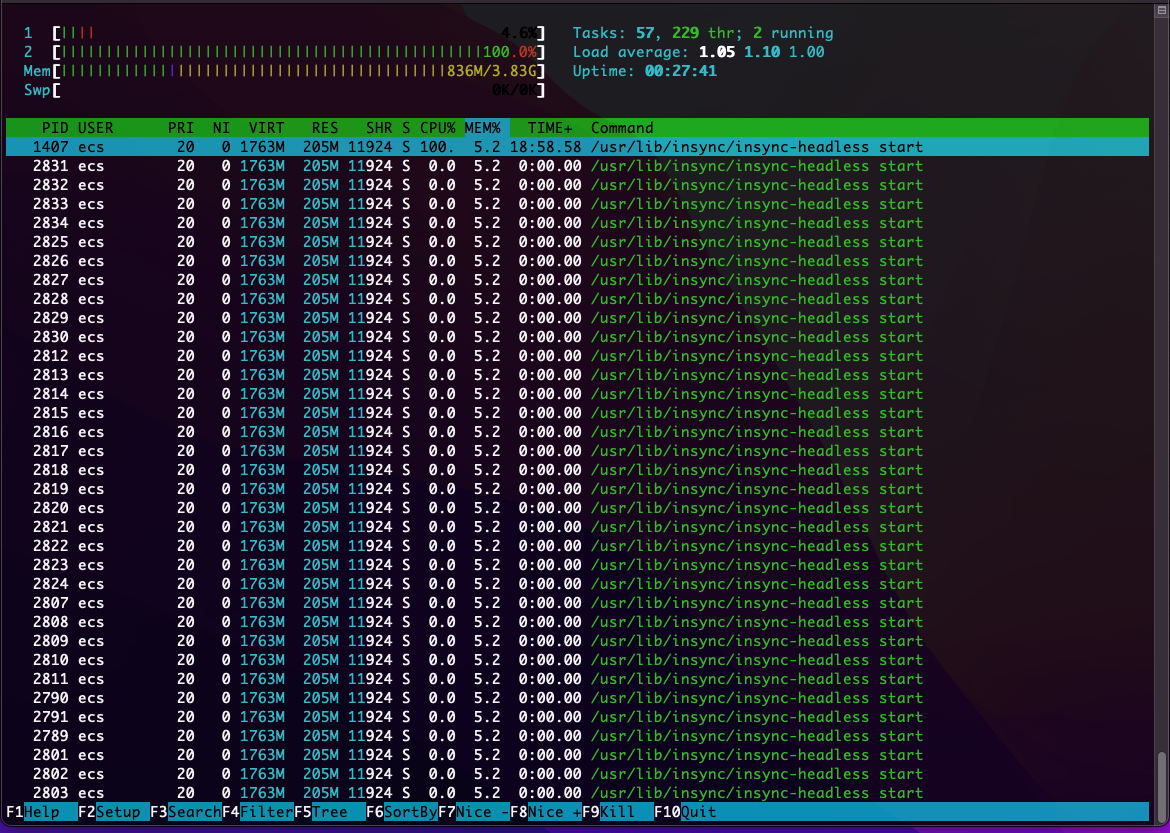Sort by the CPU% column header
This screenshot has width=1170, height=833.
436,128
